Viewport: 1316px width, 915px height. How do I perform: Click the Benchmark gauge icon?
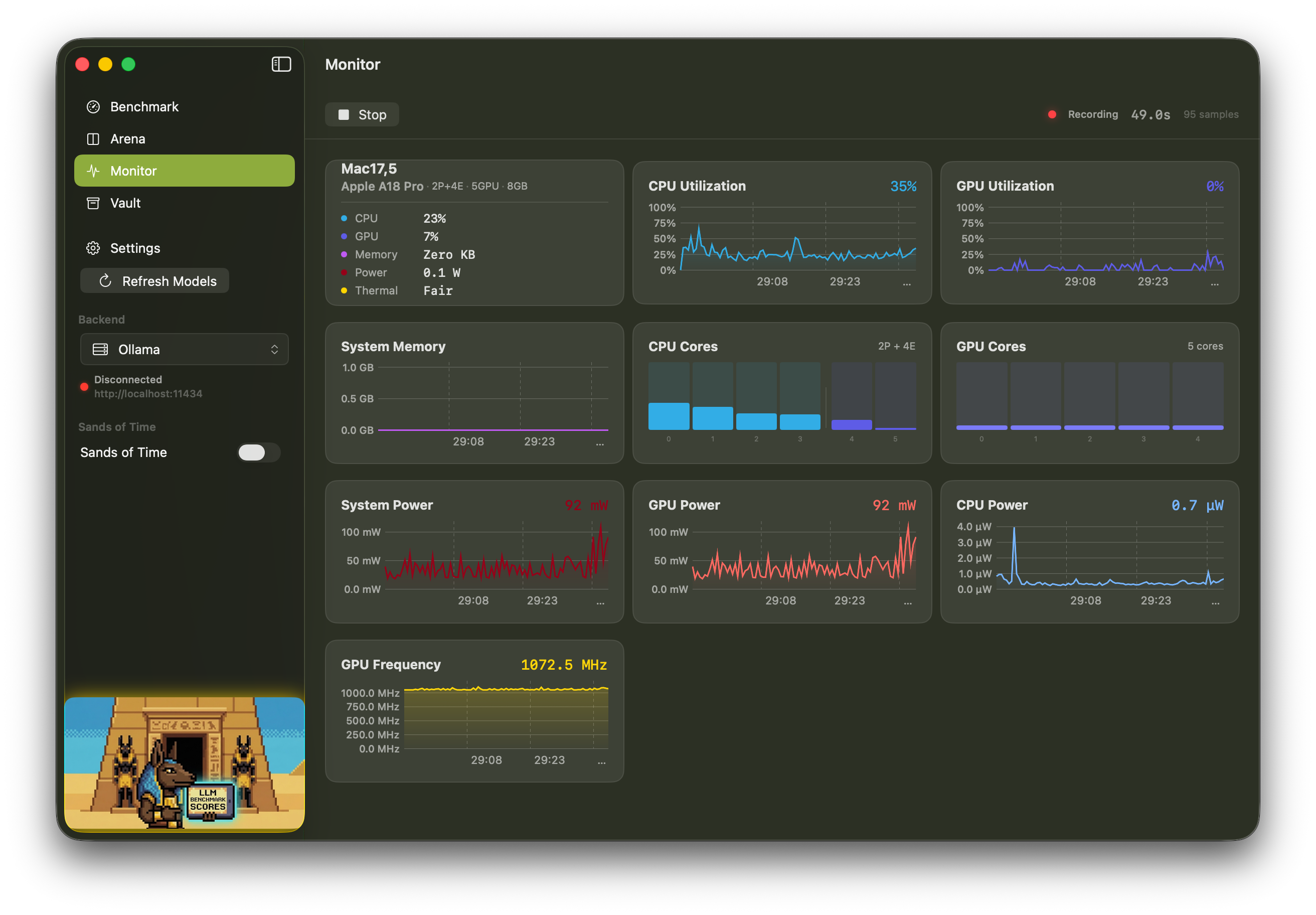point(93,107)
